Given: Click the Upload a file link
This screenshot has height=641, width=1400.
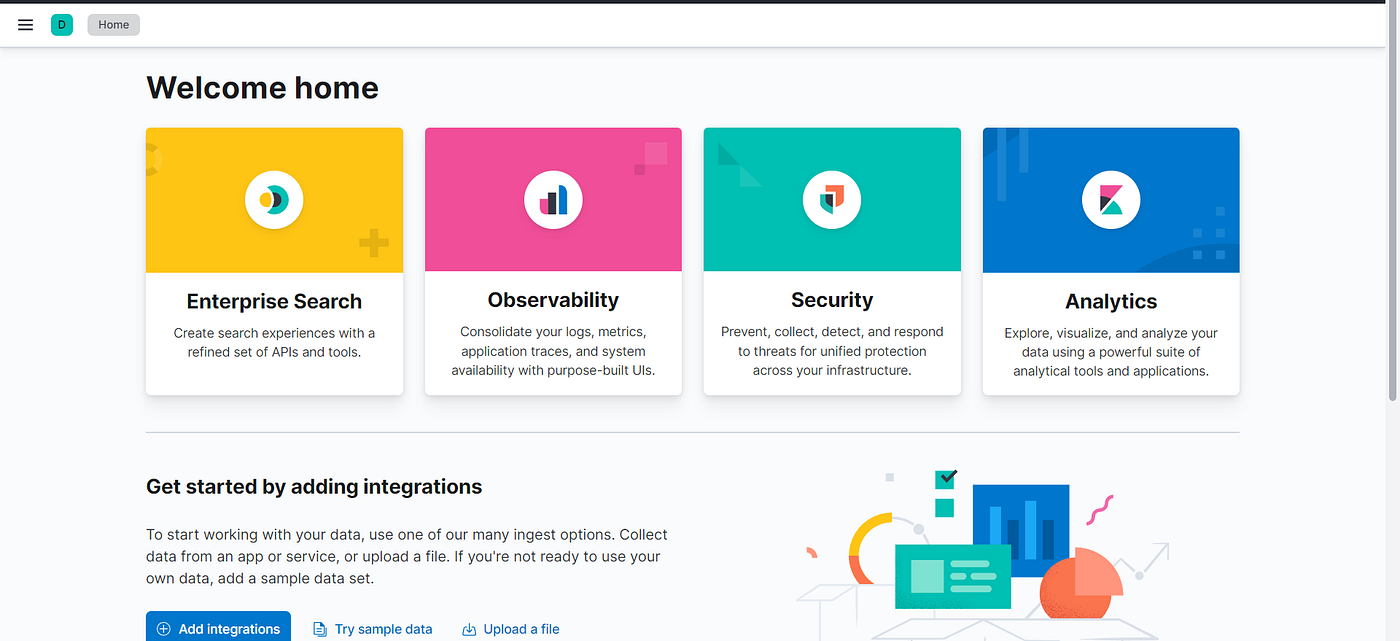Looking at the screenshot, I should point(511,629).
